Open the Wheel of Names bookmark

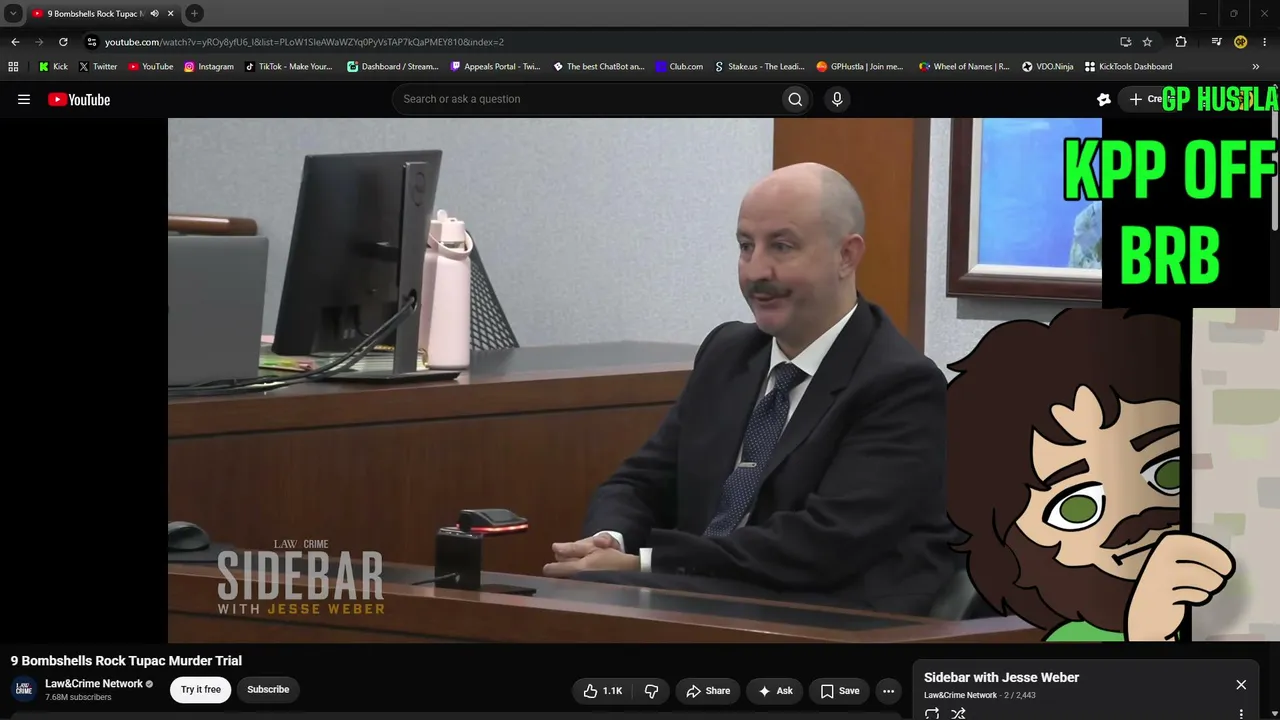coord(964,67)
